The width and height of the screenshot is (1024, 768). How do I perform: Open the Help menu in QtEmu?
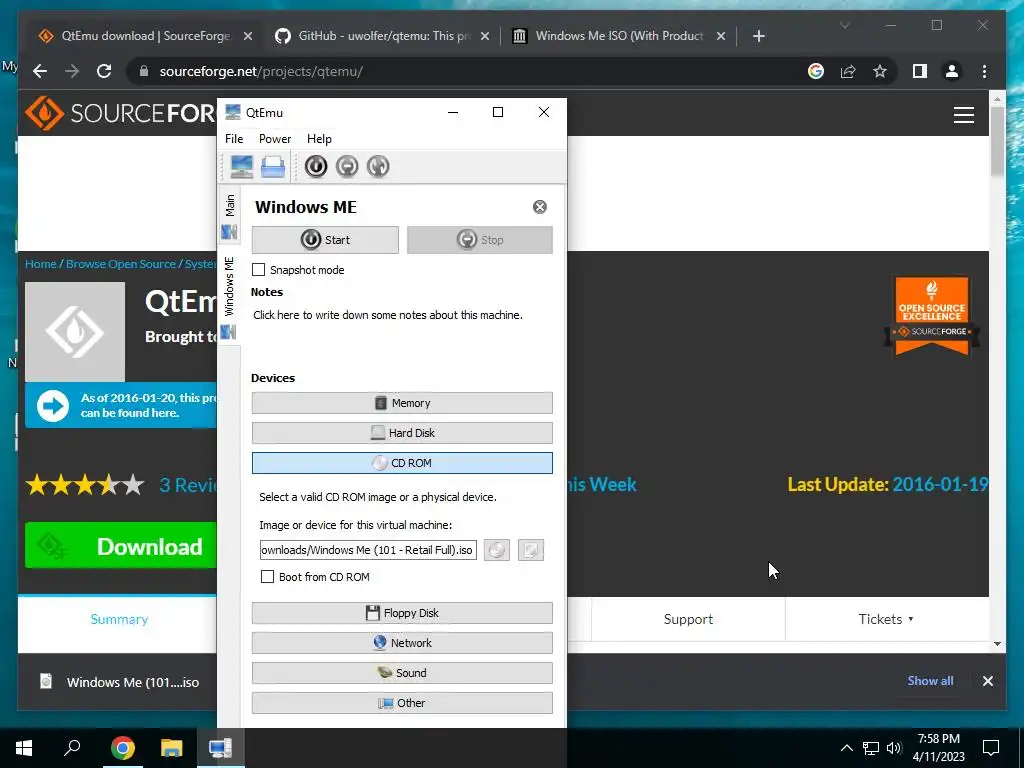click(319, 138)
